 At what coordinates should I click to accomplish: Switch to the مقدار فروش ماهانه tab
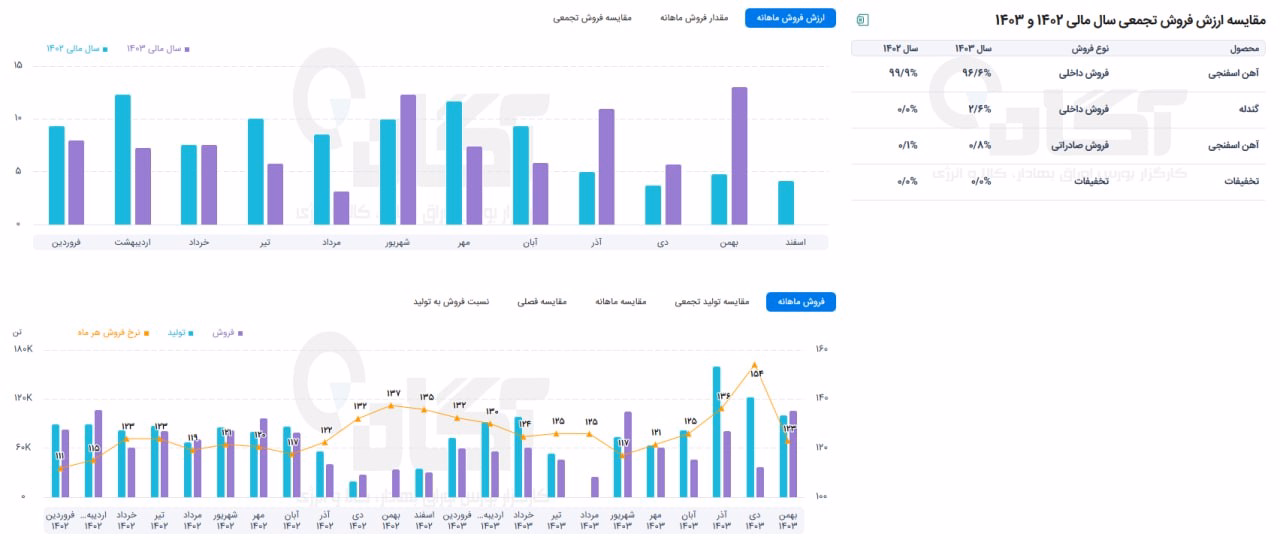coord(694,18)
